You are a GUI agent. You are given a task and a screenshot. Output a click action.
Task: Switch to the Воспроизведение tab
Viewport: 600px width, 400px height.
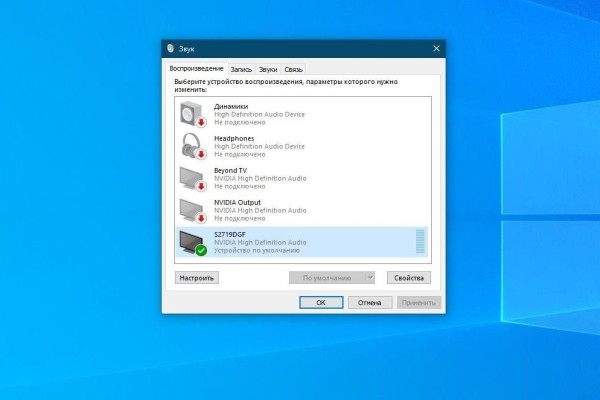tap(196, 69)
